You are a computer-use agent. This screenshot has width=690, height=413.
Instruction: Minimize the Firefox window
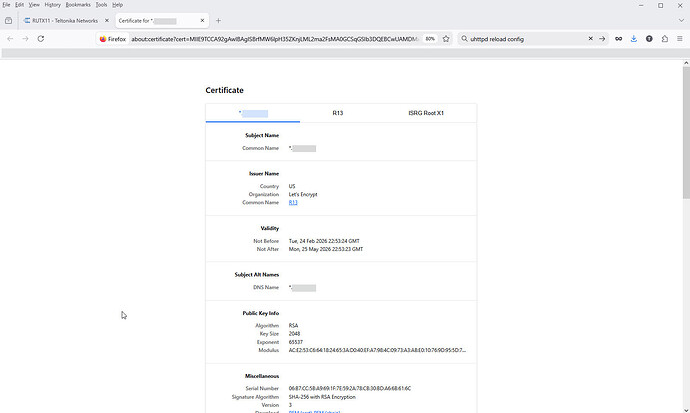641,5
